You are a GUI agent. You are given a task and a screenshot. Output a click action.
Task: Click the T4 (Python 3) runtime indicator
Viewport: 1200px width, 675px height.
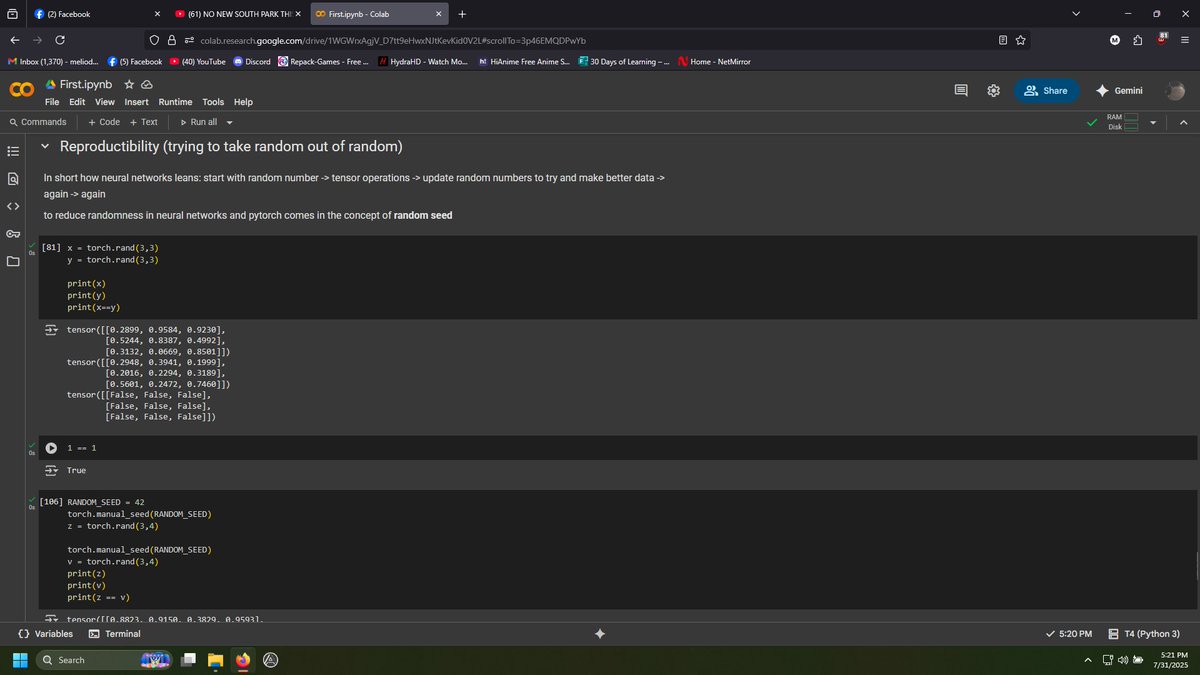tap(1145, 634)
